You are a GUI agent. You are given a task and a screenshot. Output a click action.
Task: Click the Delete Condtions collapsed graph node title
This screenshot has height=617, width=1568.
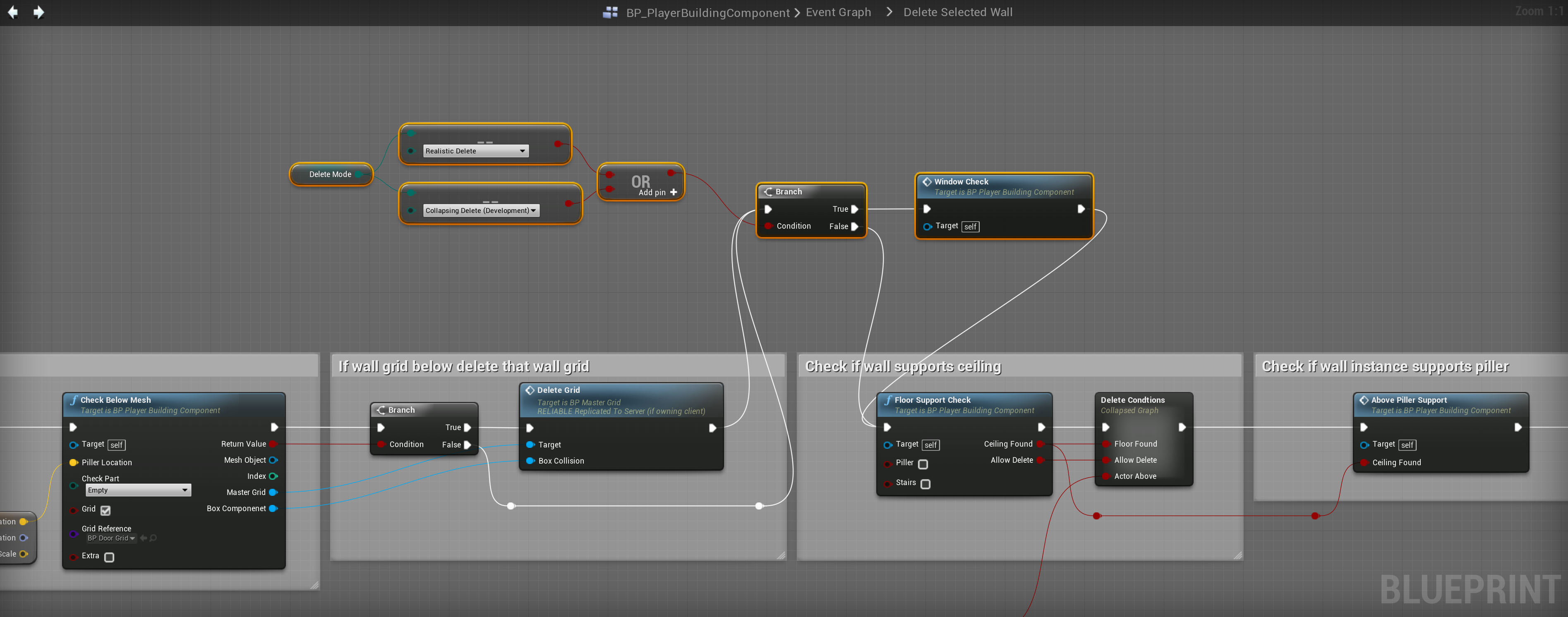tap(1132, 400)
